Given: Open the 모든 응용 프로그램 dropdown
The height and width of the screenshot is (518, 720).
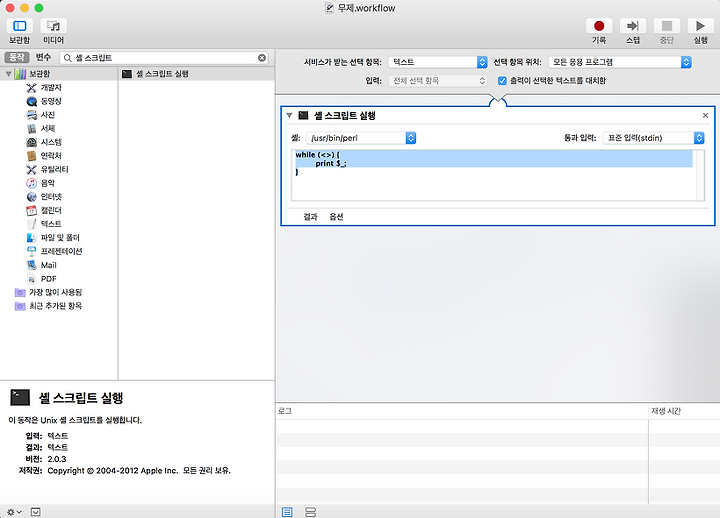Looking at the screenshot, I should [x=620, y=62].
